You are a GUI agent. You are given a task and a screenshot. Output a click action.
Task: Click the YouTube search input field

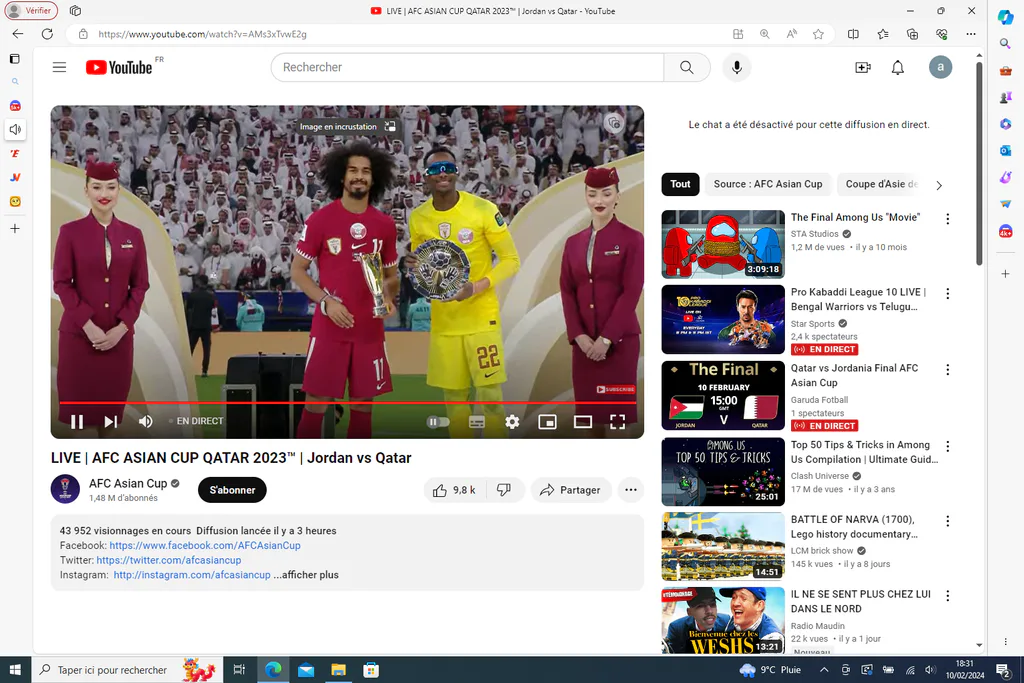[x=468, y=67]
